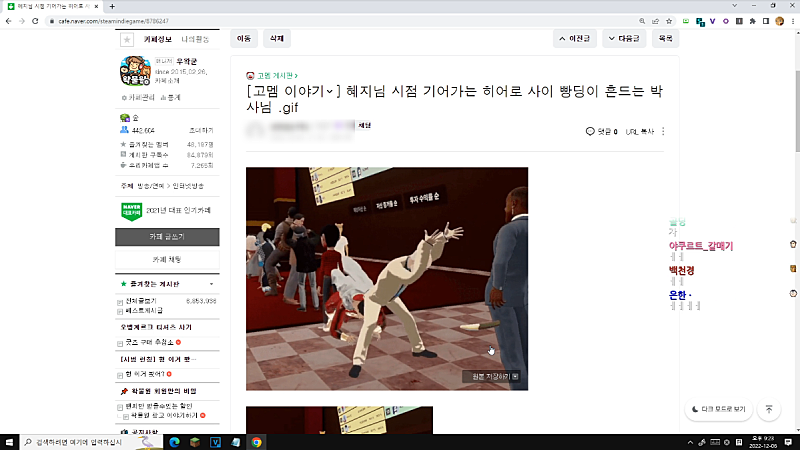This screenshot has width=800, height=450.
Task: Click the cafe favorite star box
Action: point(127,39)
